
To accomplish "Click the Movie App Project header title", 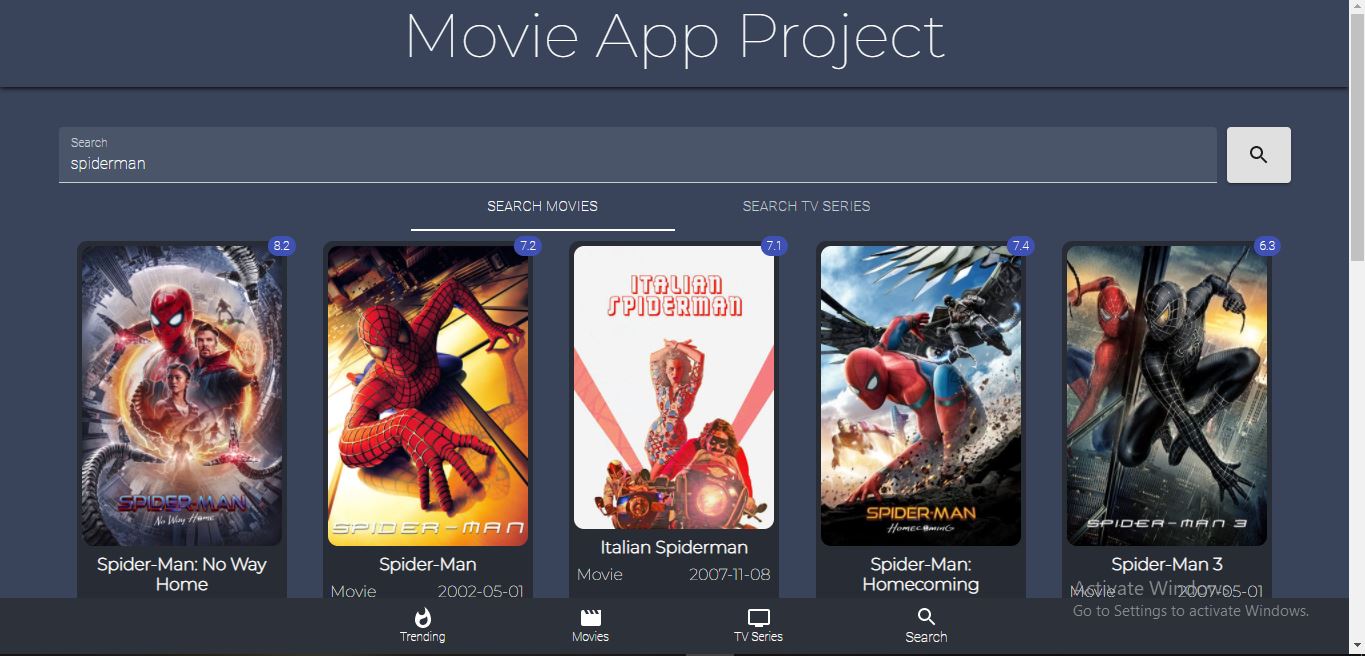I will [674, 38].
